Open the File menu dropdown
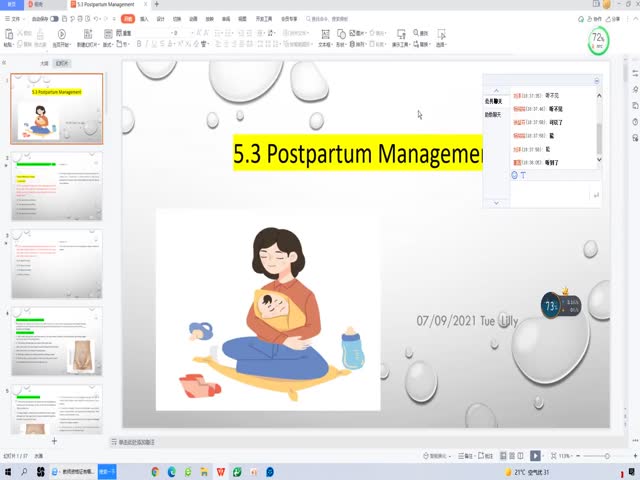640x480 pixels. click(15, 19)
